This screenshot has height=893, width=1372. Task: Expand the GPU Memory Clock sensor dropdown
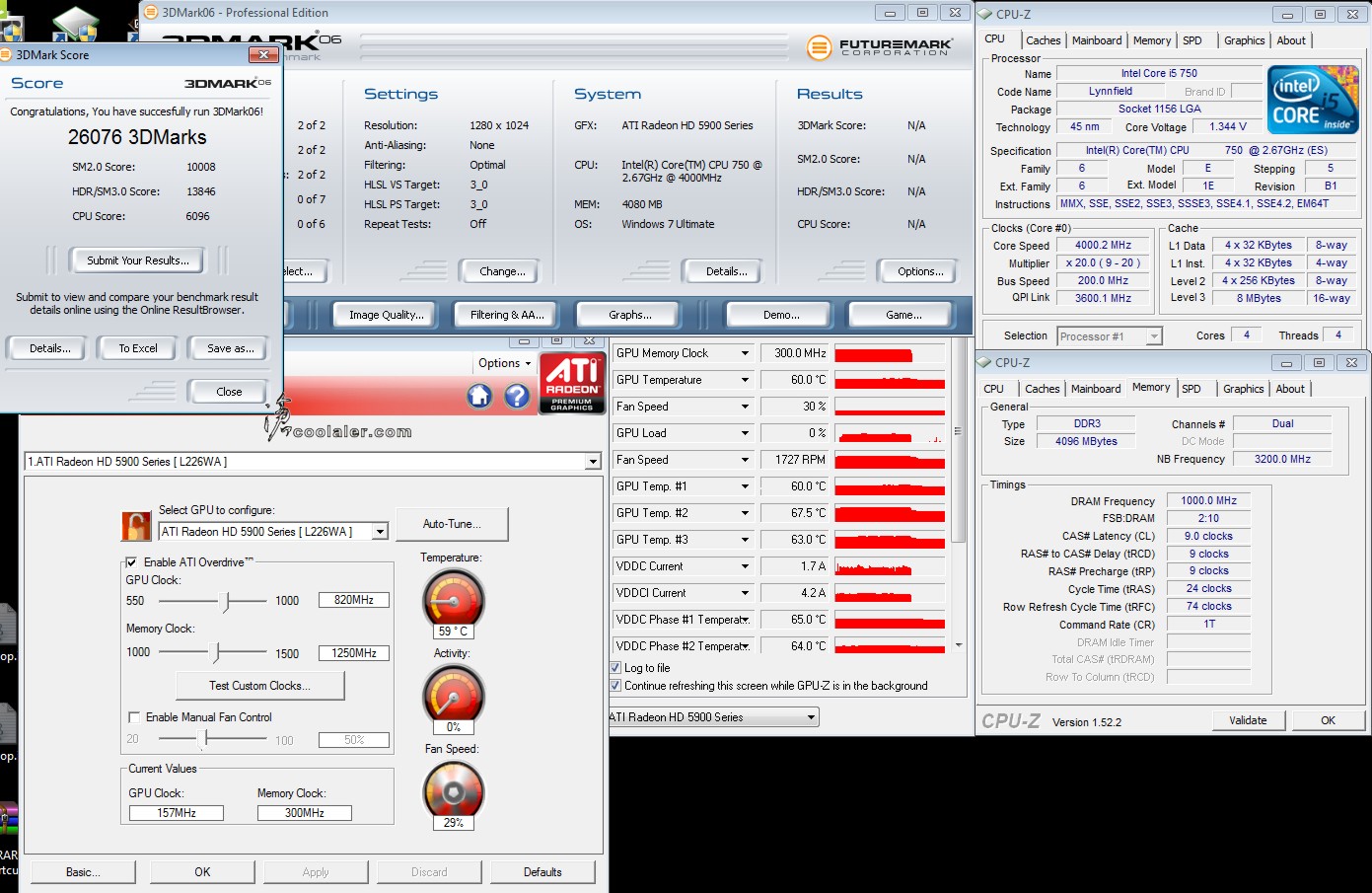coord(745,353)
